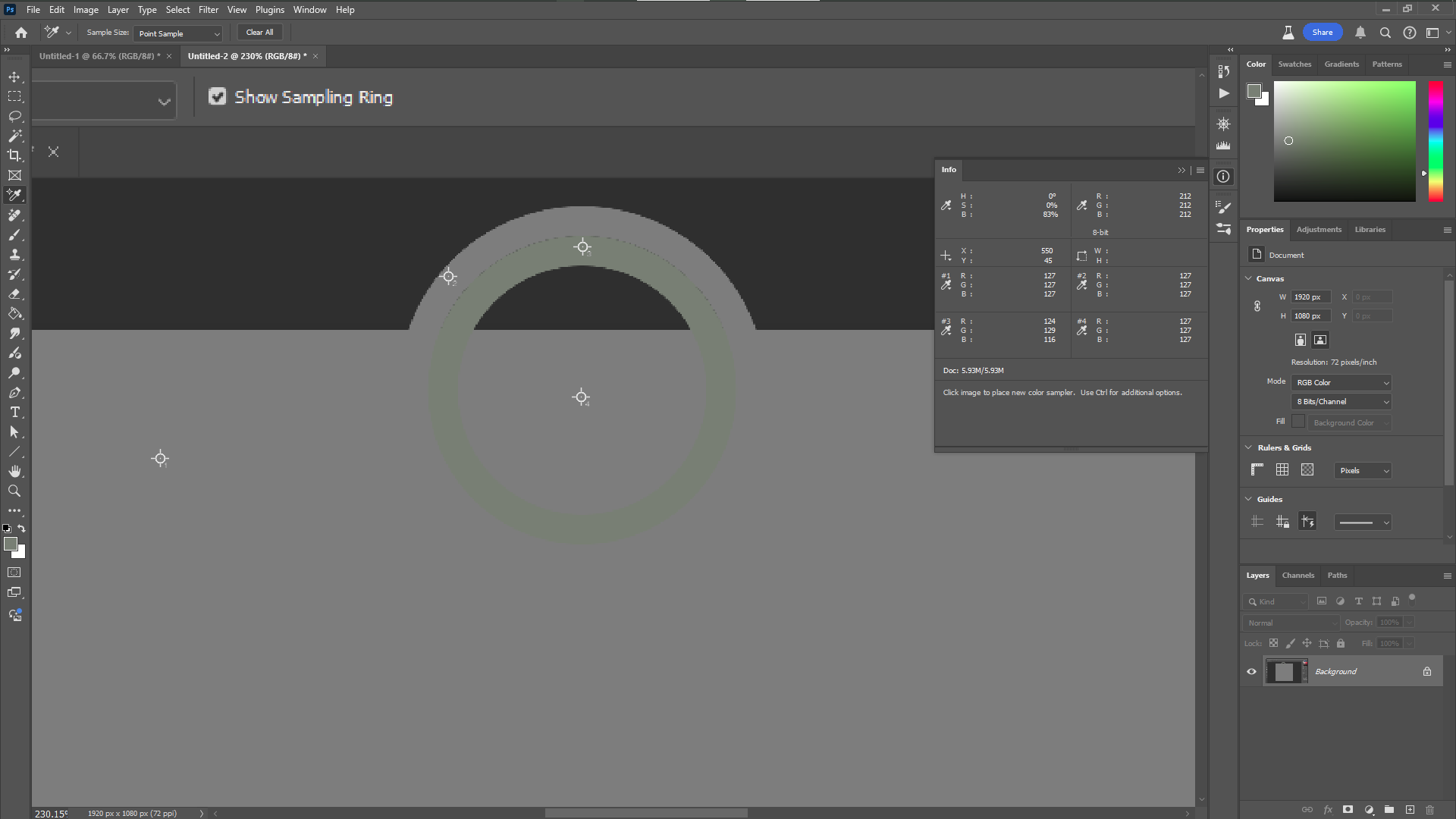Delete the layer using the trash icon
This screenshot has height=819, width=1456.
click(x=1430, y=810)
